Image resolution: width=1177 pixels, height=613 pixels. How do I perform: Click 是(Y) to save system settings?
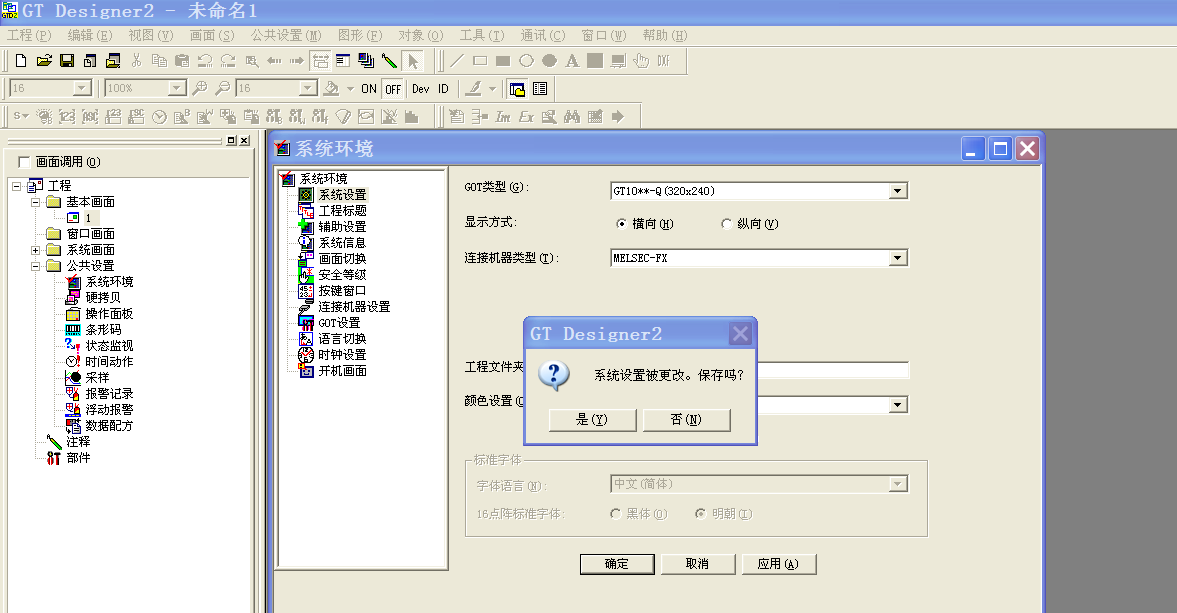point(592,420)
